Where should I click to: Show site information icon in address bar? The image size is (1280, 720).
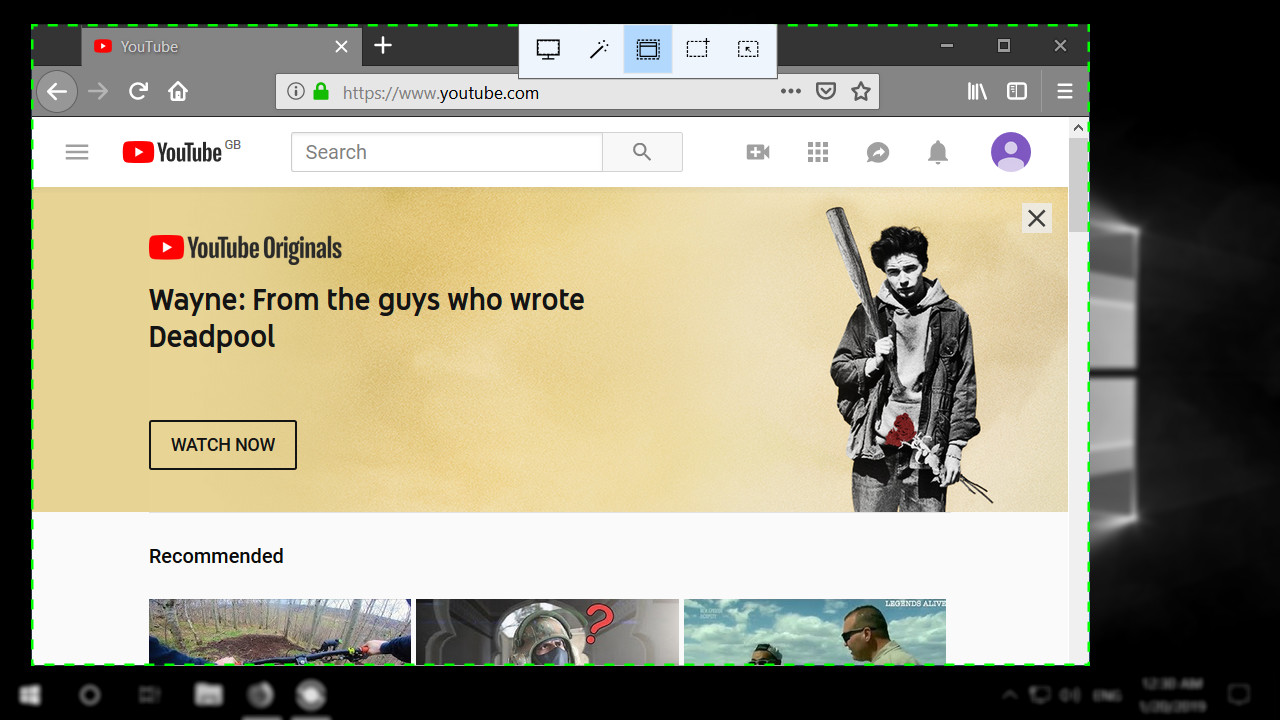pyautogui.click(x=296, y=92)
